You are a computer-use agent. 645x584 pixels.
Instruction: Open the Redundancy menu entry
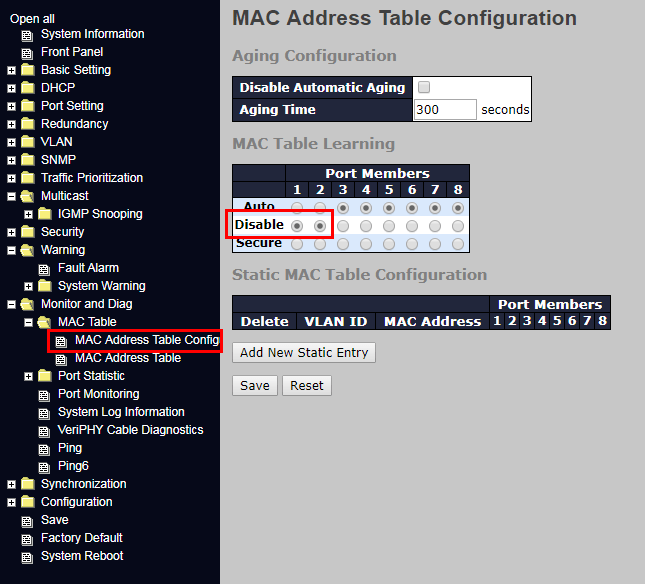click(74, 124)
